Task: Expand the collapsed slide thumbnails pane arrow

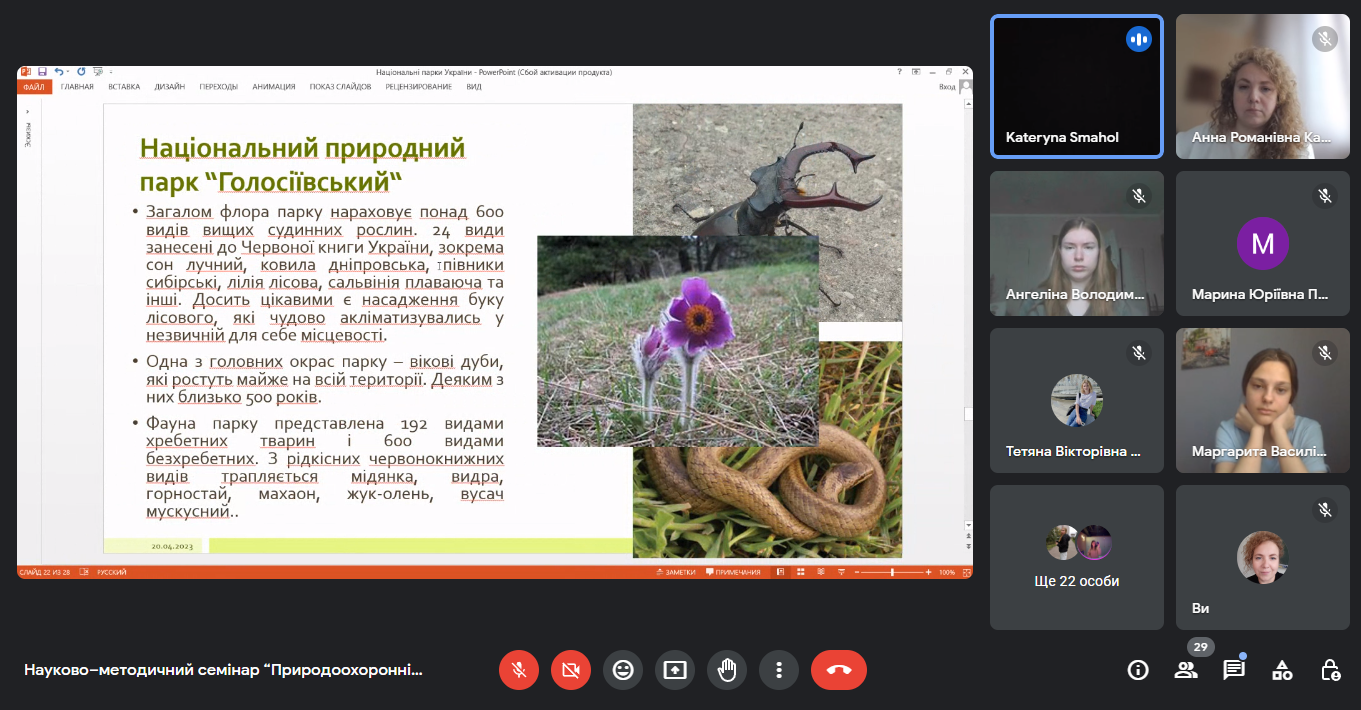Action: (x=28, y=112)
